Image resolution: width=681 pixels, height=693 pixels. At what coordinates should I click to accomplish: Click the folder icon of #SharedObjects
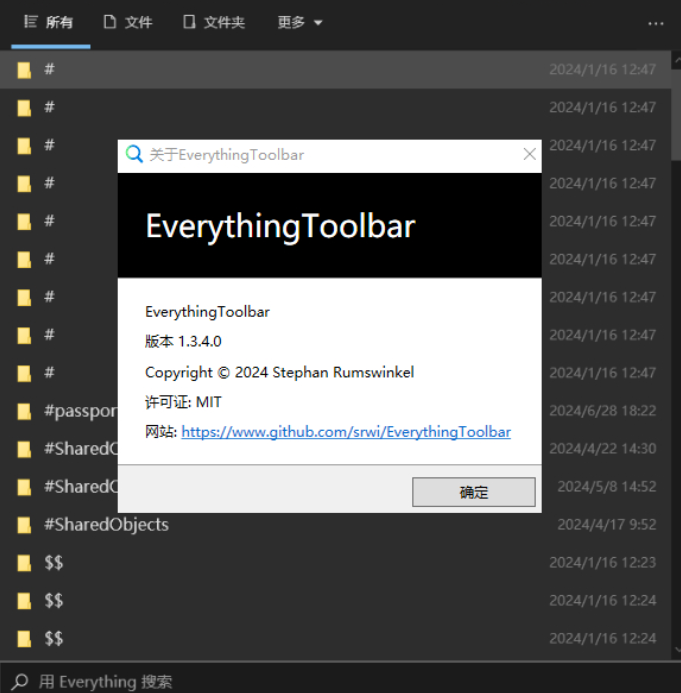[24, 525]
